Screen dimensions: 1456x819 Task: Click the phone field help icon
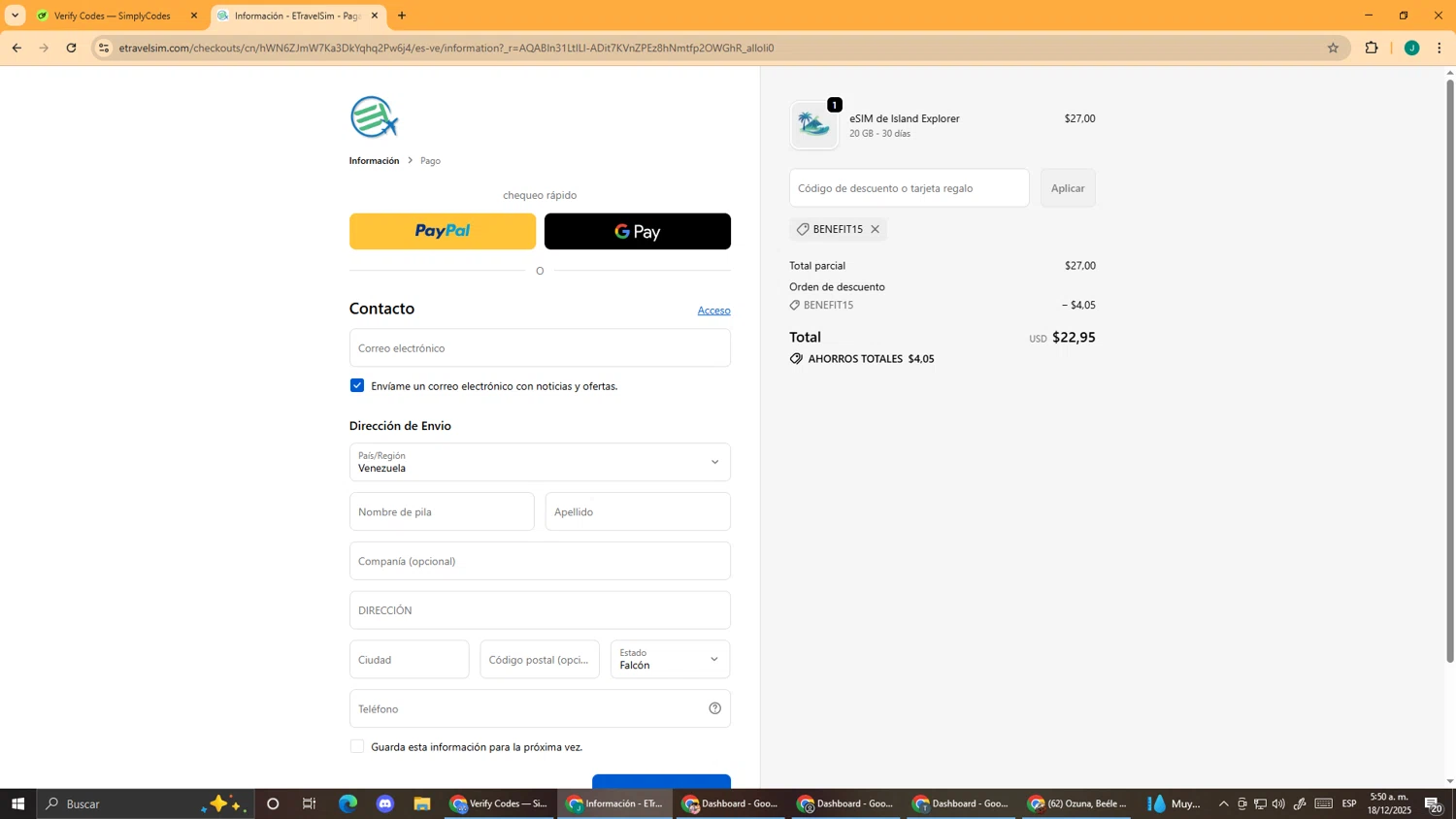pos(714,708)
